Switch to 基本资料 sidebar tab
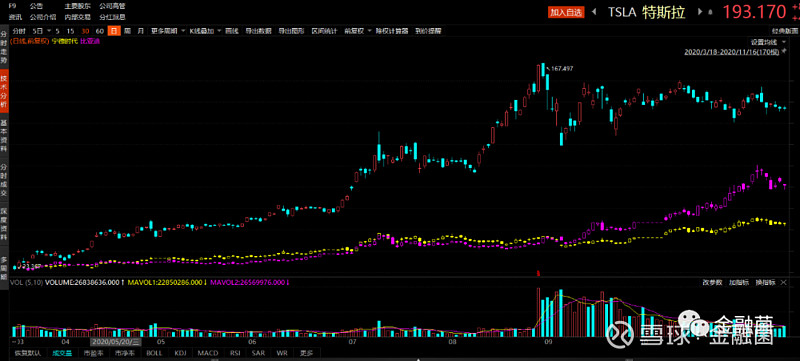Image resolution: width=800 pixels, height=361 pixels. [4, 137]
